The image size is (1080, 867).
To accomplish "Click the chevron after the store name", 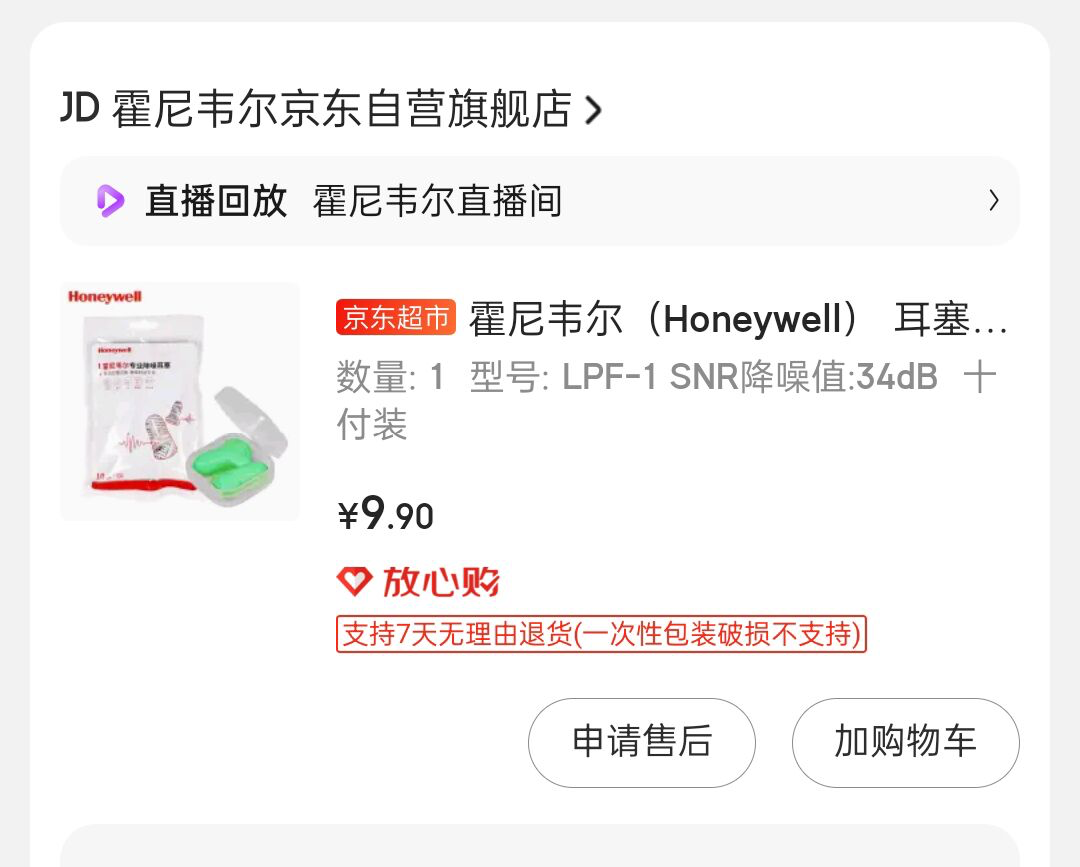I will [593, 109].
